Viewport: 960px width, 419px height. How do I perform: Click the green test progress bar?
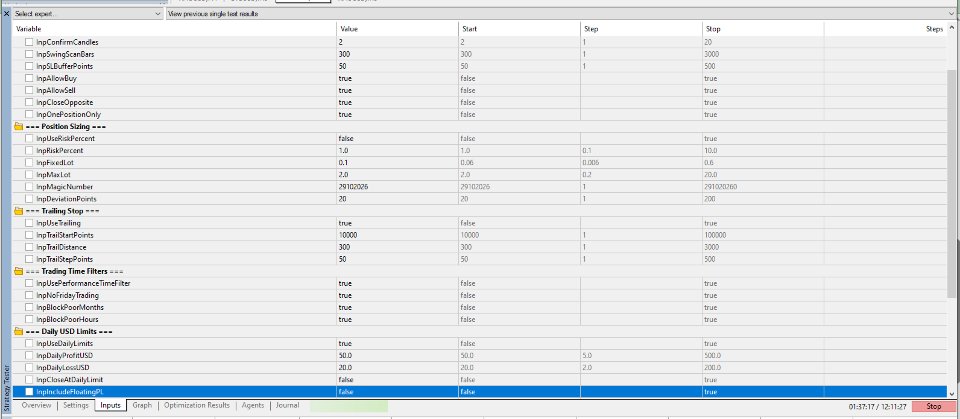349,406
